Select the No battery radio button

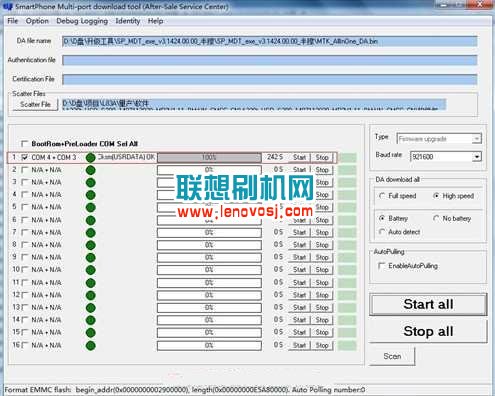coord(436,219)
